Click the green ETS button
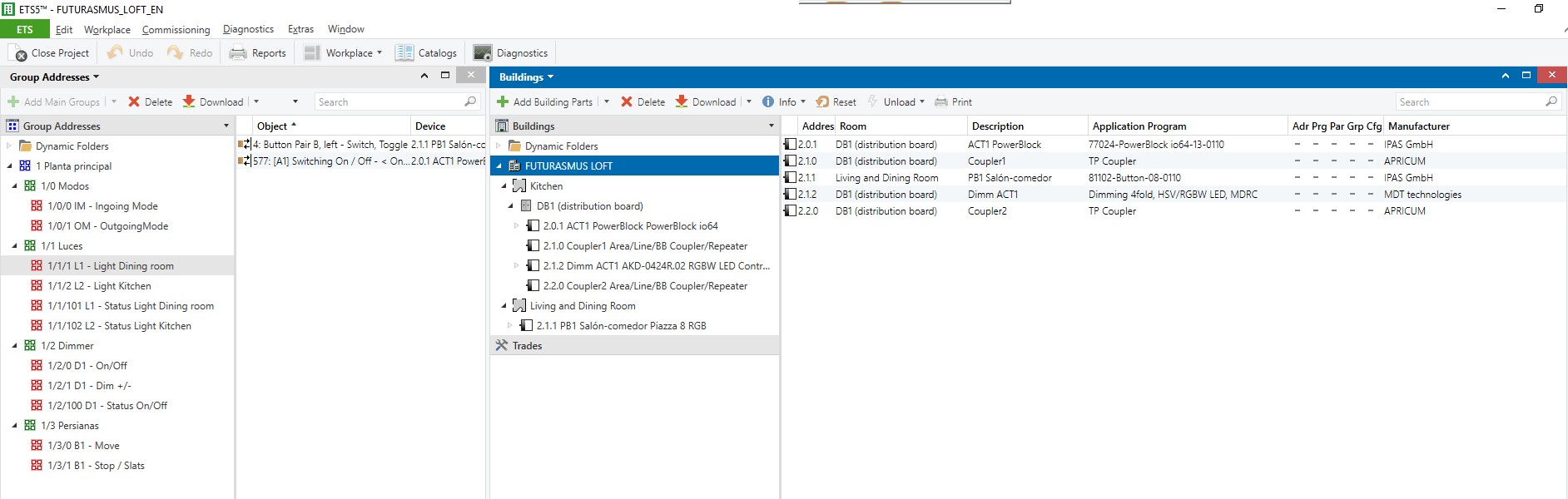 point(25,30)
